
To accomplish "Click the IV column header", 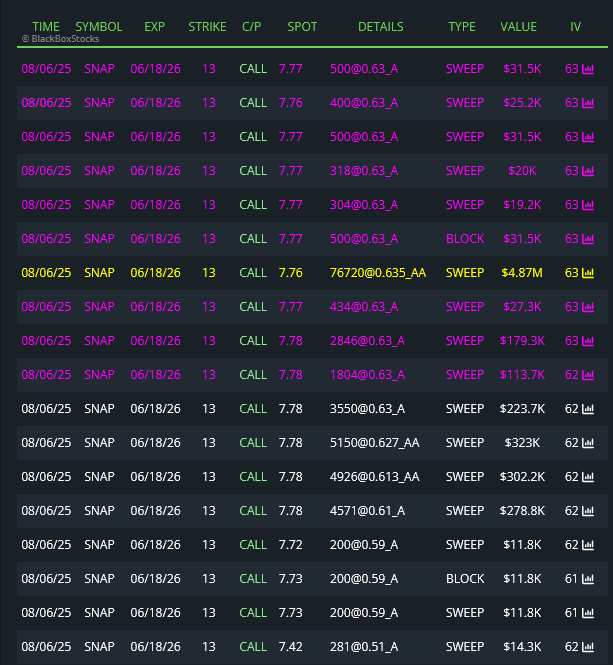I will (x=575, y=27).
